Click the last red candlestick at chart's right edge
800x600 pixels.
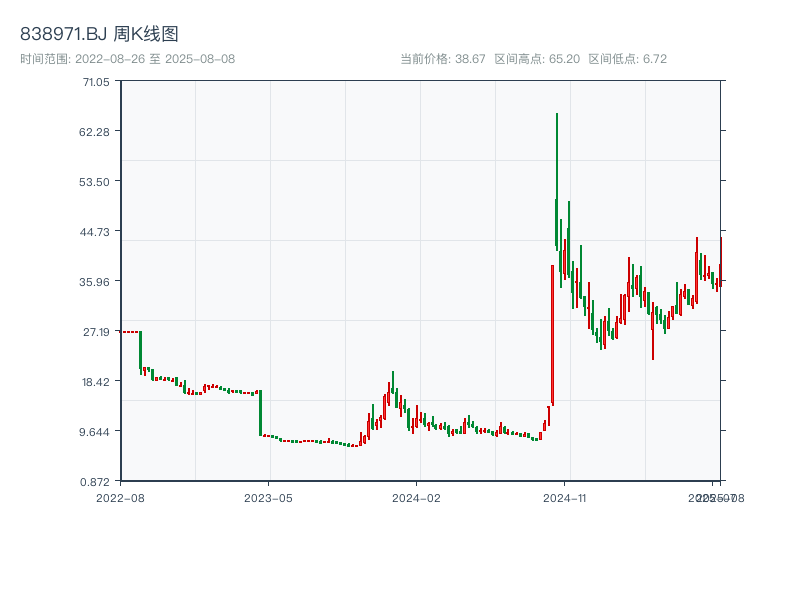[x=721, y=262]
